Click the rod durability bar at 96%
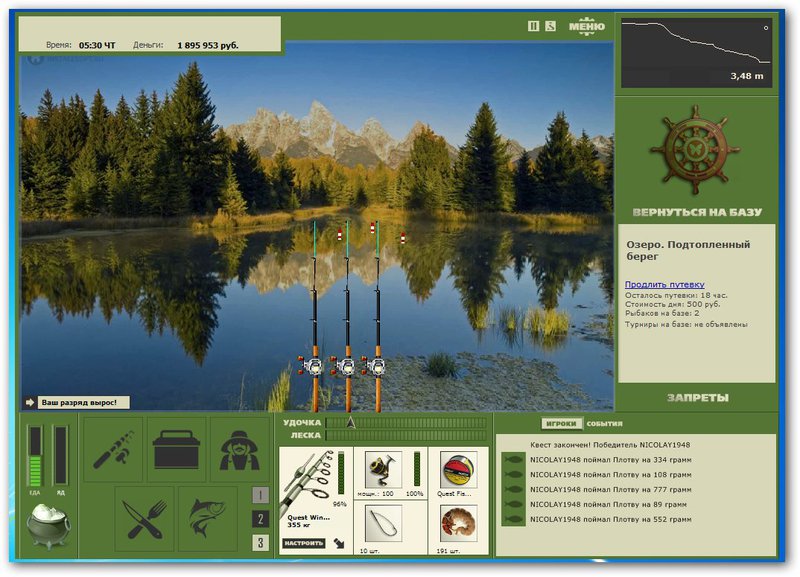The width and height of the screenshot is (800, 577). (341, 474)
